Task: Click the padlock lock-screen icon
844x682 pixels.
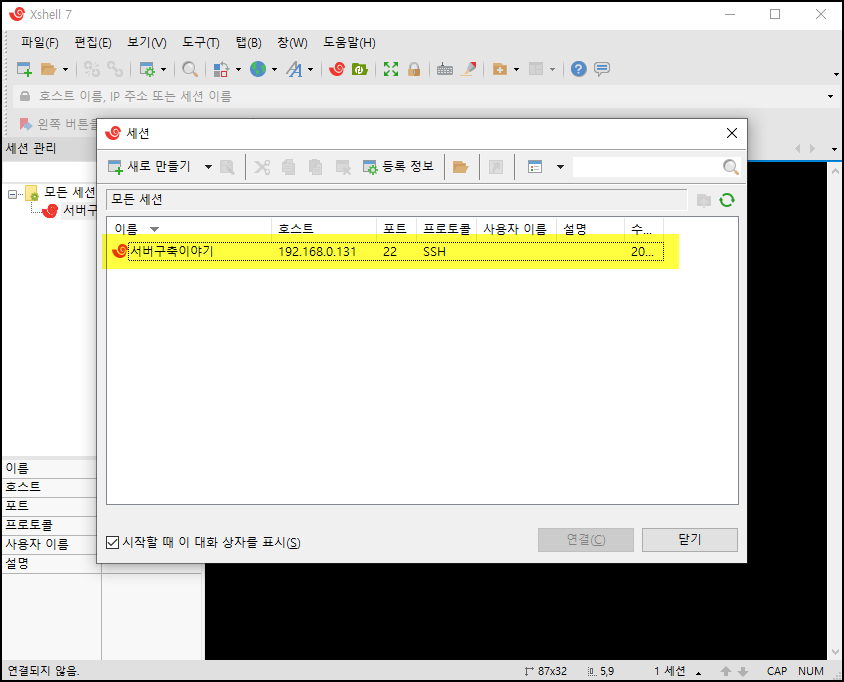Action: click(414, 69)
